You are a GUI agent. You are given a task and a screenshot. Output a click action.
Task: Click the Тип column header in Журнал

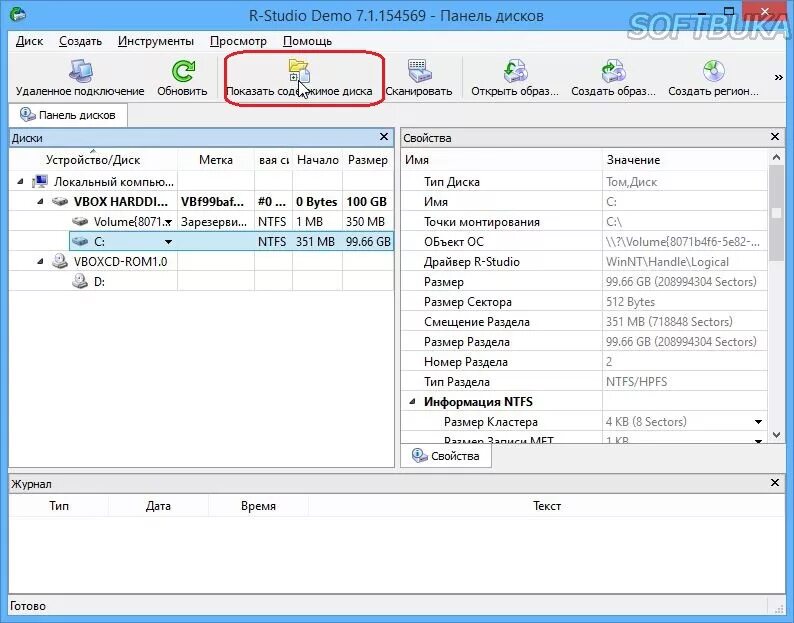coord(59,506)
